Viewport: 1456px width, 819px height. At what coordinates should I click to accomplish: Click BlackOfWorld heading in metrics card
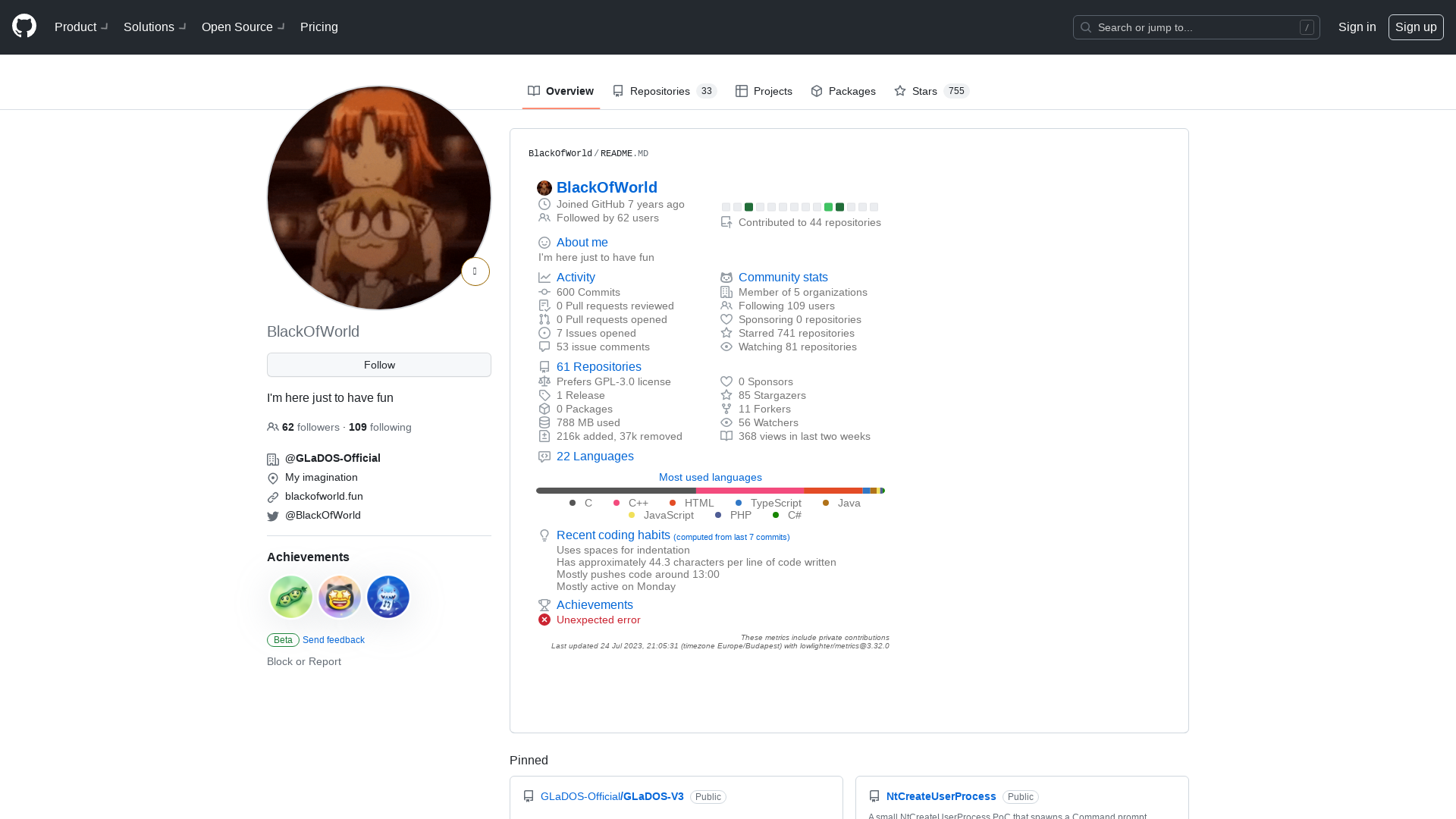[607, 187]
